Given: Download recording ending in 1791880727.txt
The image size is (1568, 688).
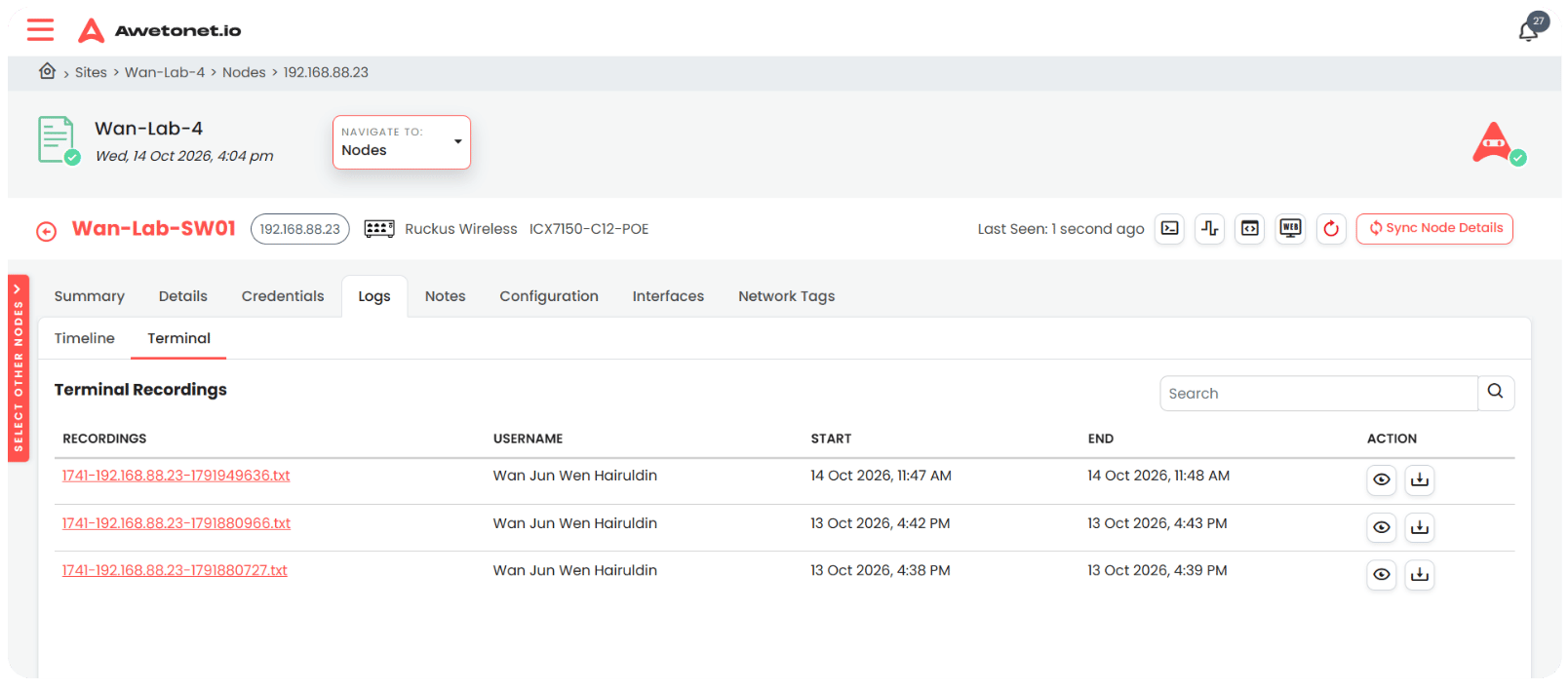Looking at the screenshot, I should point(1420,575).
